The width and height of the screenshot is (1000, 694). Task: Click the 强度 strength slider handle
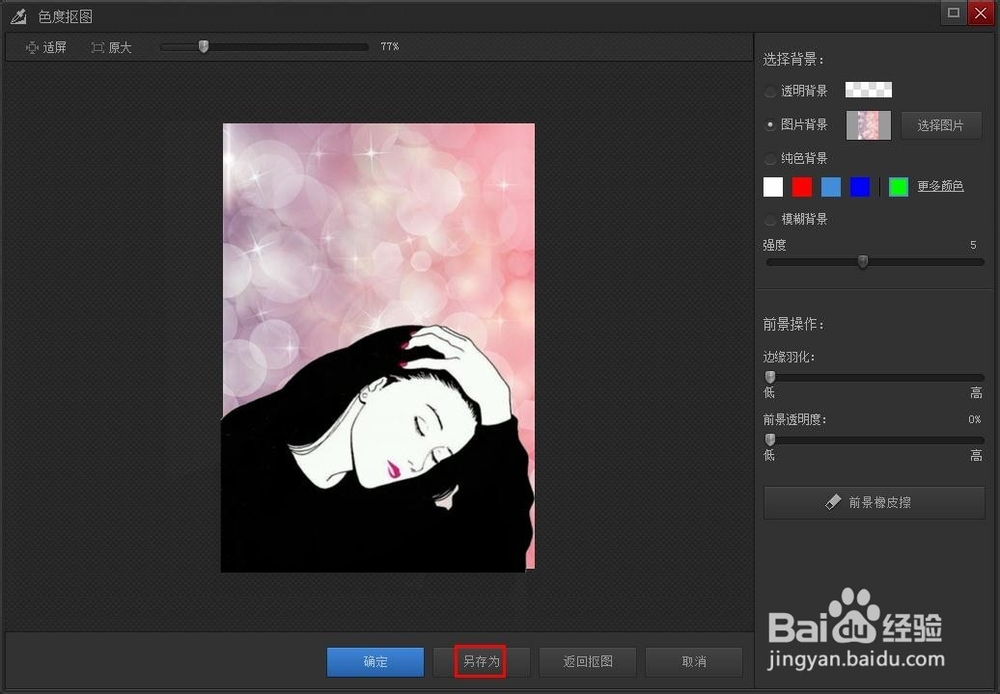point(863,262)
